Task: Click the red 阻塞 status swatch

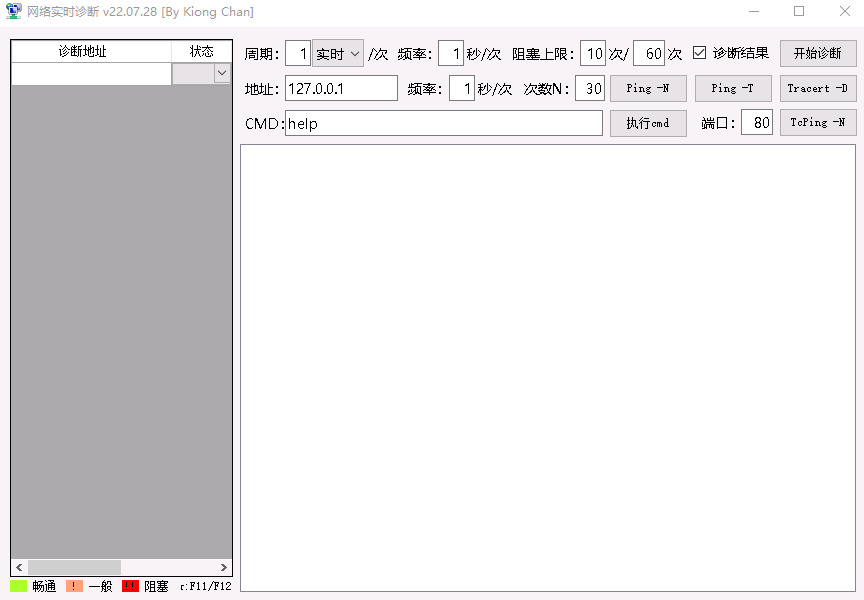Action: [131, 586]
